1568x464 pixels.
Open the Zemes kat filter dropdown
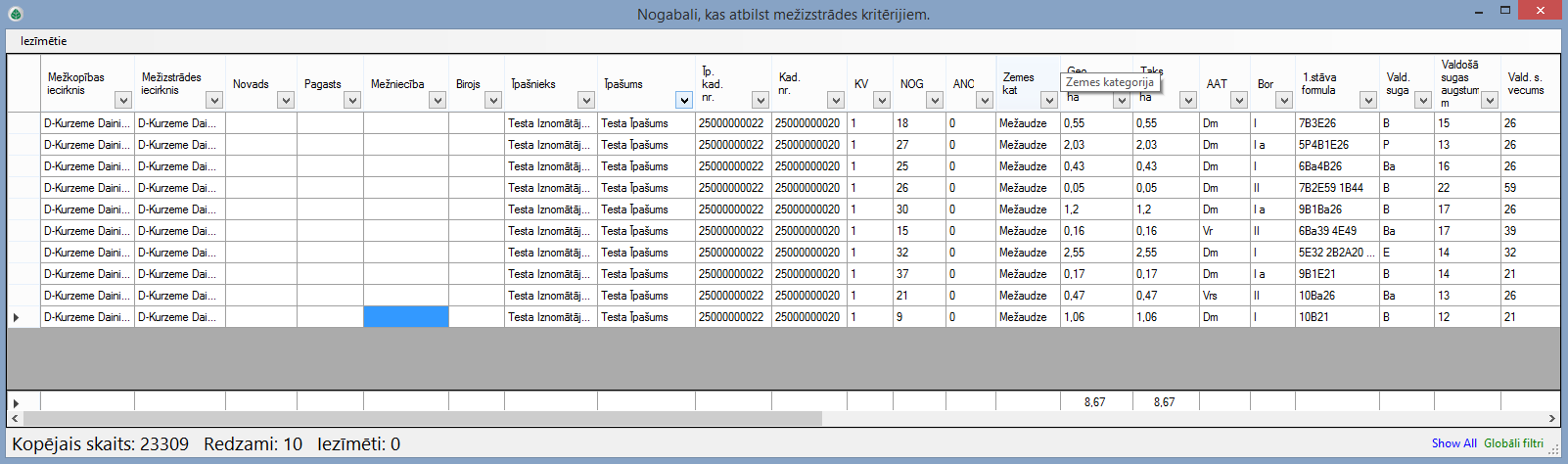pyautogui.click(x=1048, y=100)
